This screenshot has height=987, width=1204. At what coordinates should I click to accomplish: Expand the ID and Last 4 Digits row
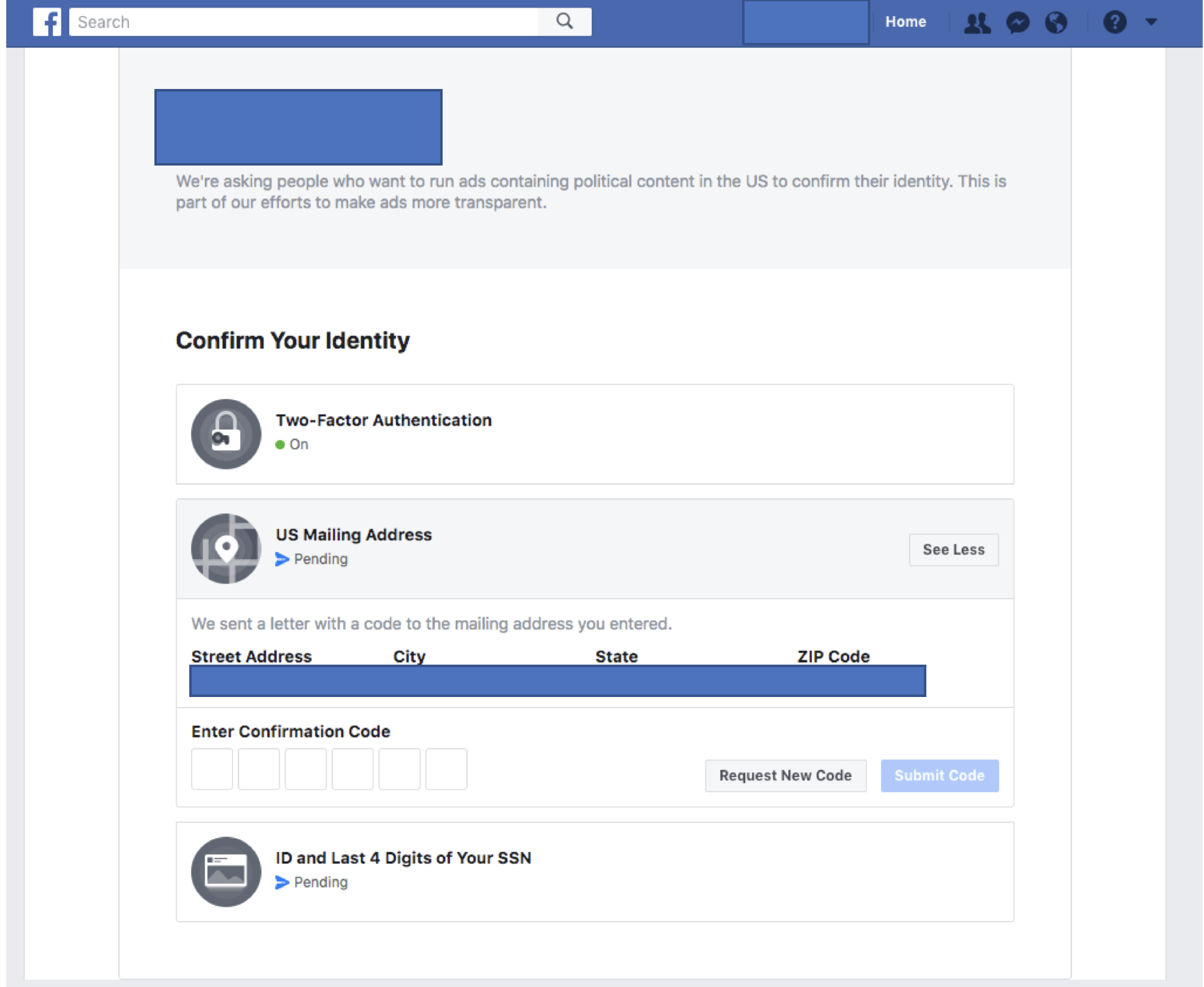(403, 858)
